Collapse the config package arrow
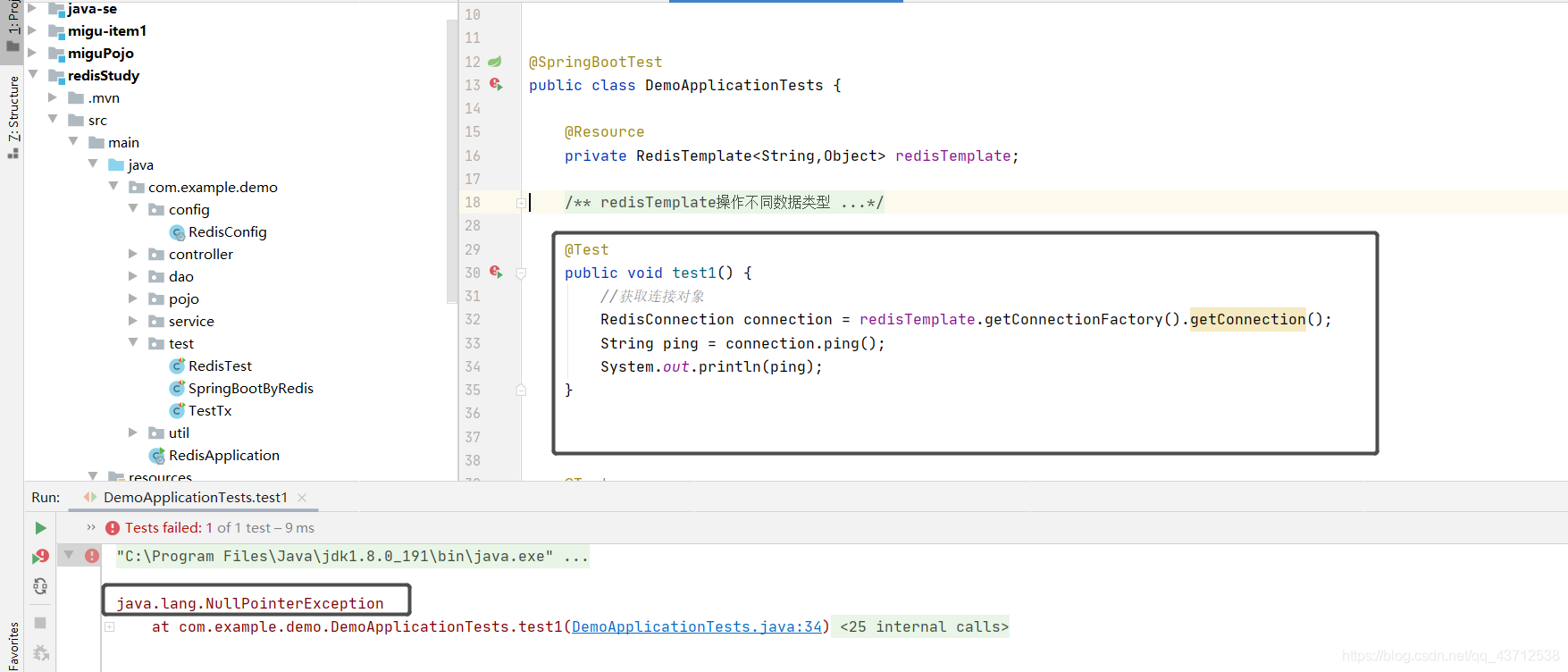The width and height of the screenshot is (1568, 672). click(133, 209)
